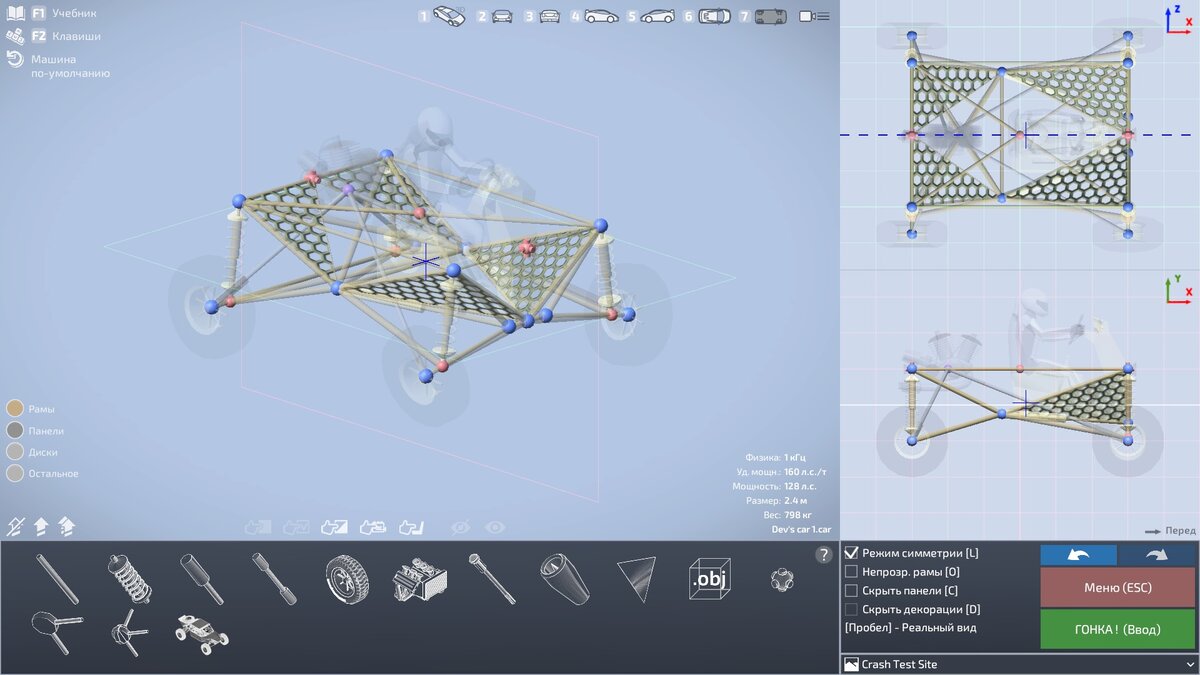Undo last action with left arrow

(x=1078, y=555)
